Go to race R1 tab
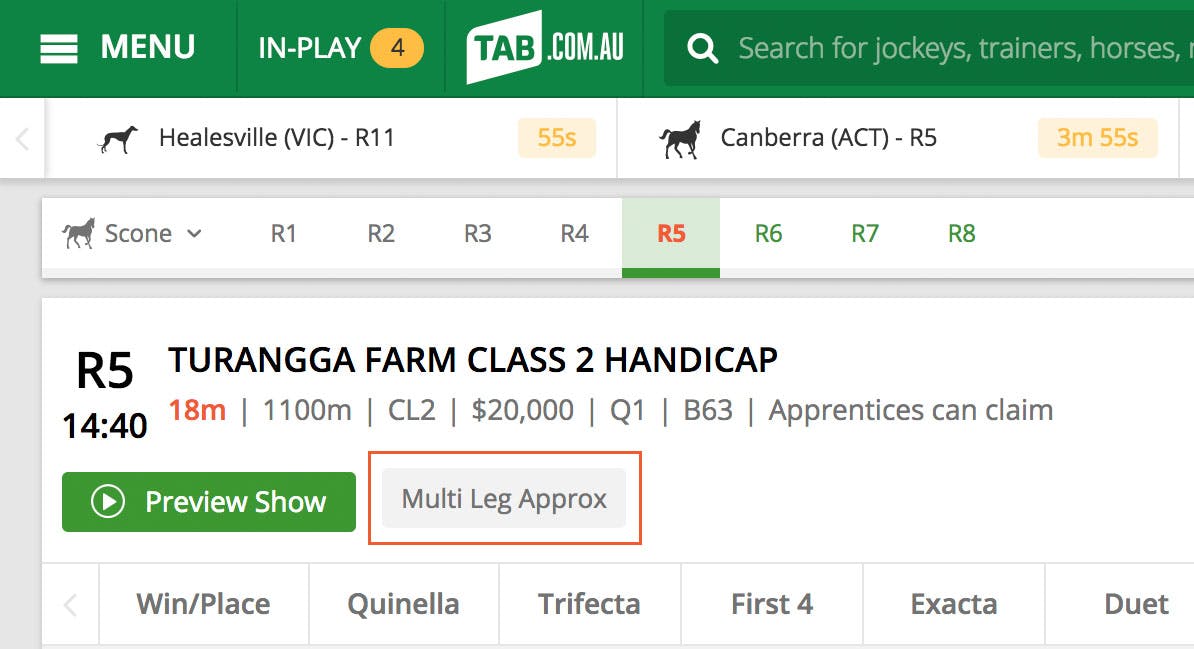This screenshot has height=649, width=1194. (x=284, y=233)
